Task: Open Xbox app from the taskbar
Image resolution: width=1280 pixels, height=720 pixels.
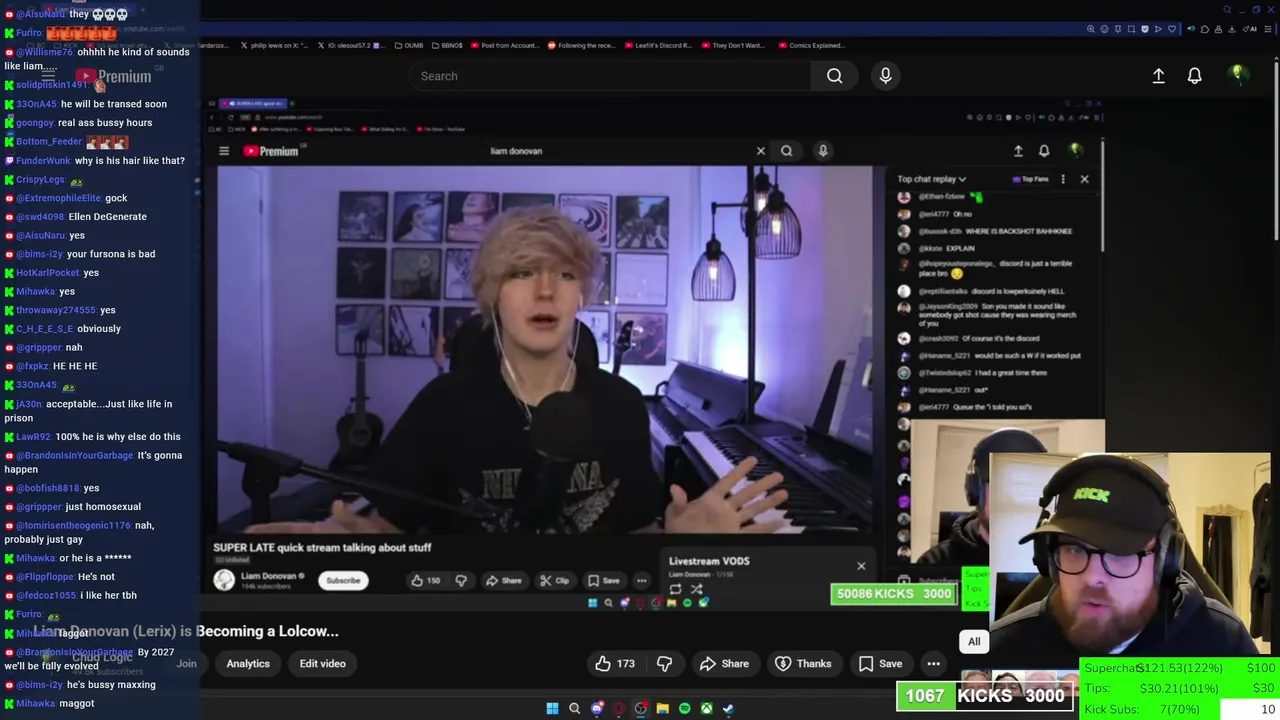Action: pos(706,709)
